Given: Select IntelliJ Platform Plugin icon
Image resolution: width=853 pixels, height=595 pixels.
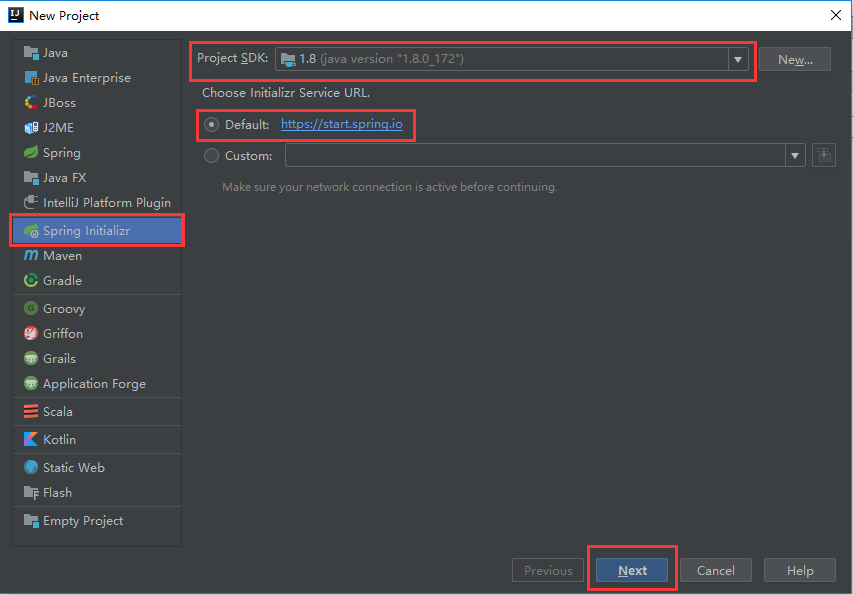Looking at the screenshot, I should pos(31,202).
